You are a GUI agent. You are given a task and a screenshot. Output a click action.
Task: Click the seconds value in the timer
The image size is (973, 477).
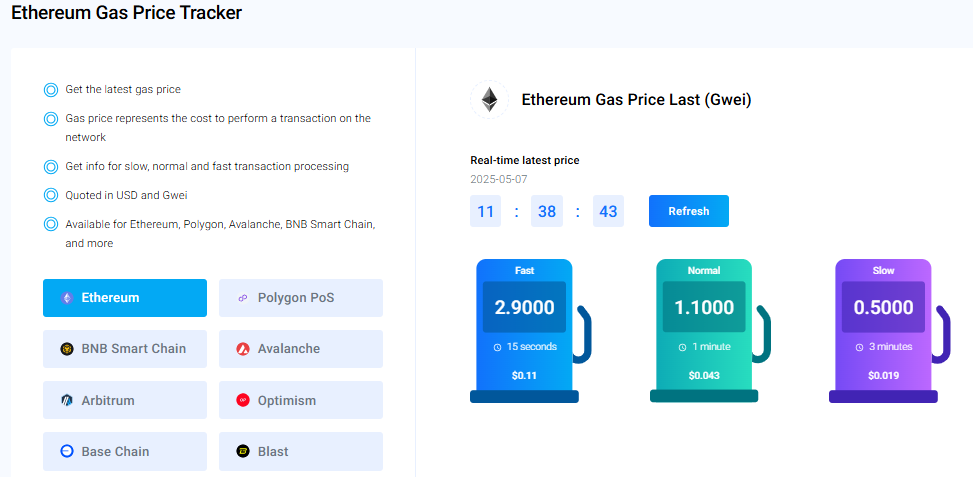click(x=608, y=212)
